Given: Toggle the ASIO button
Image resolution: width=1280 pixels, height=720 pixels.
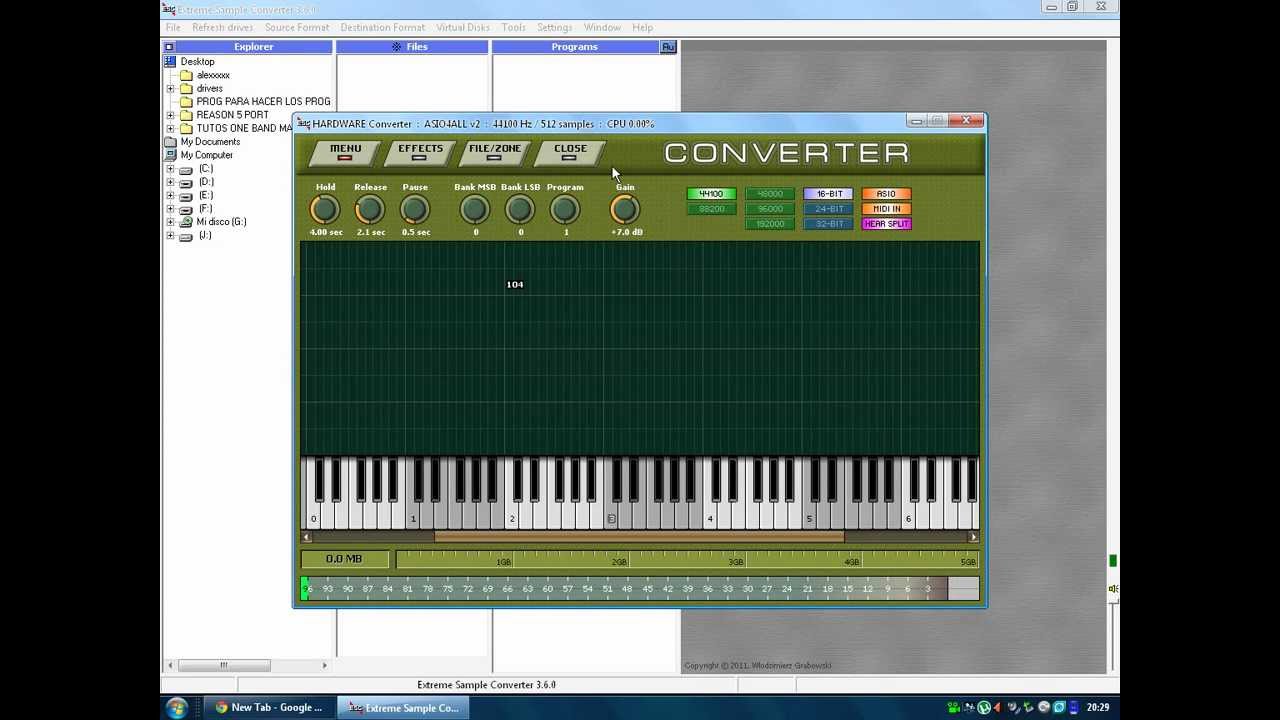Looking at the screenshot, I should tap(886, 194).
